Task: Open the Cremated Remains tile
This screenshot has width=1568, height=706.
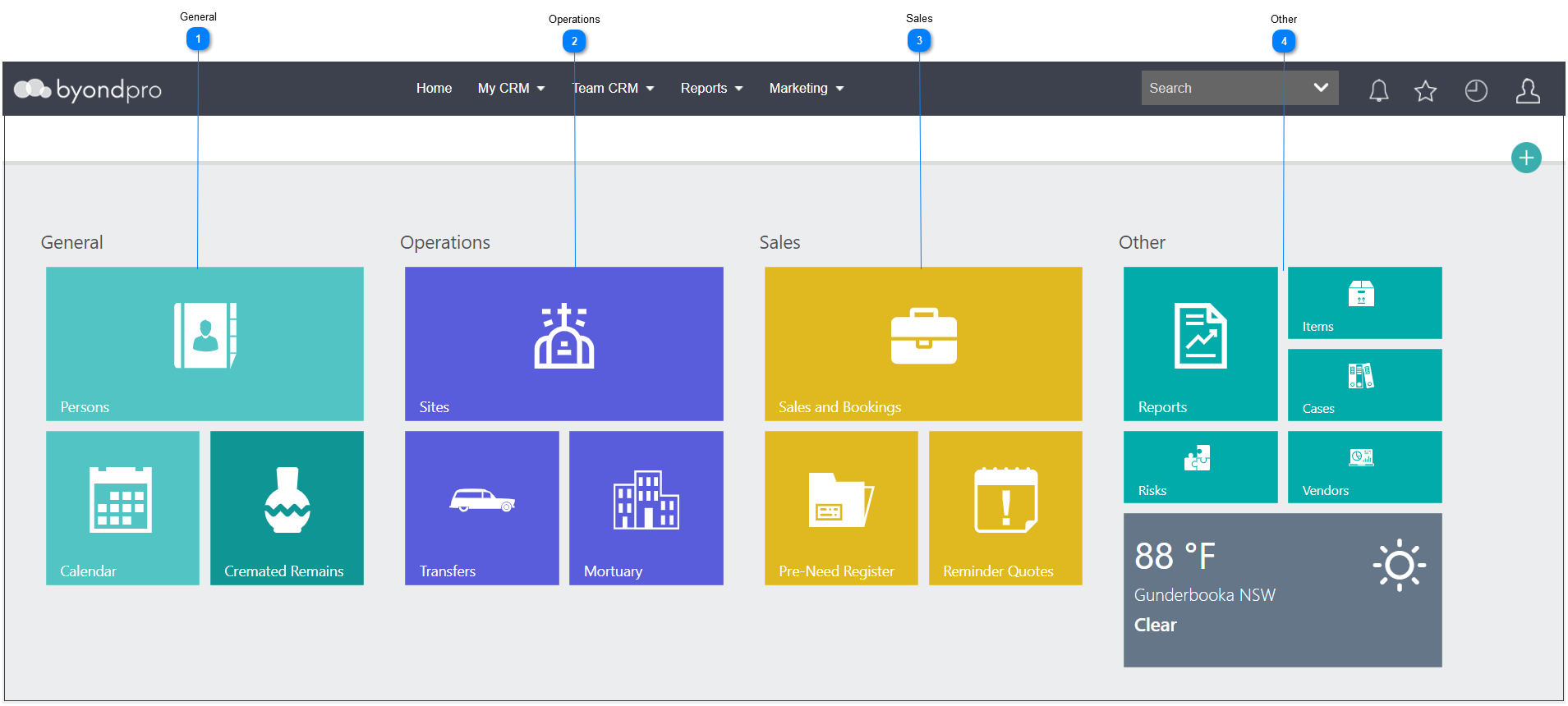Action: [x=287, y=508]
